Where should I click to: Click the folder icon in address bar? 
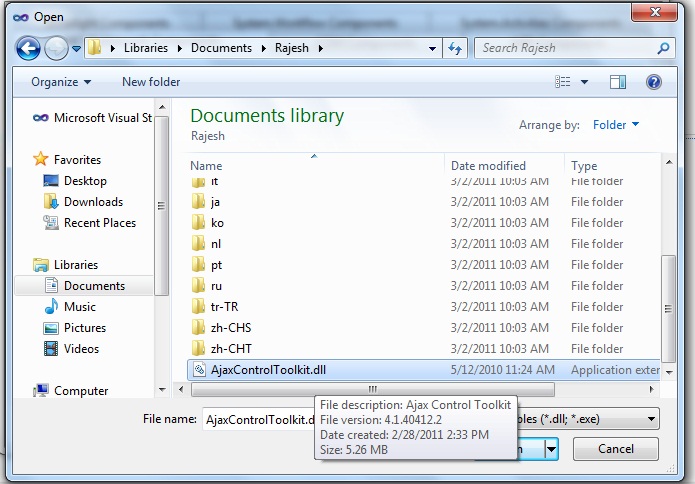point(94,48)
